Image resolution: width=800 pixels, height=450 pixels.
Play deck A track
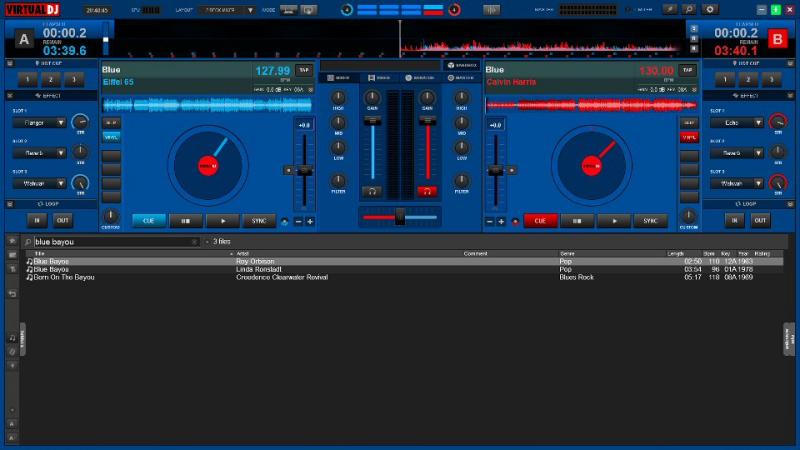222,221
